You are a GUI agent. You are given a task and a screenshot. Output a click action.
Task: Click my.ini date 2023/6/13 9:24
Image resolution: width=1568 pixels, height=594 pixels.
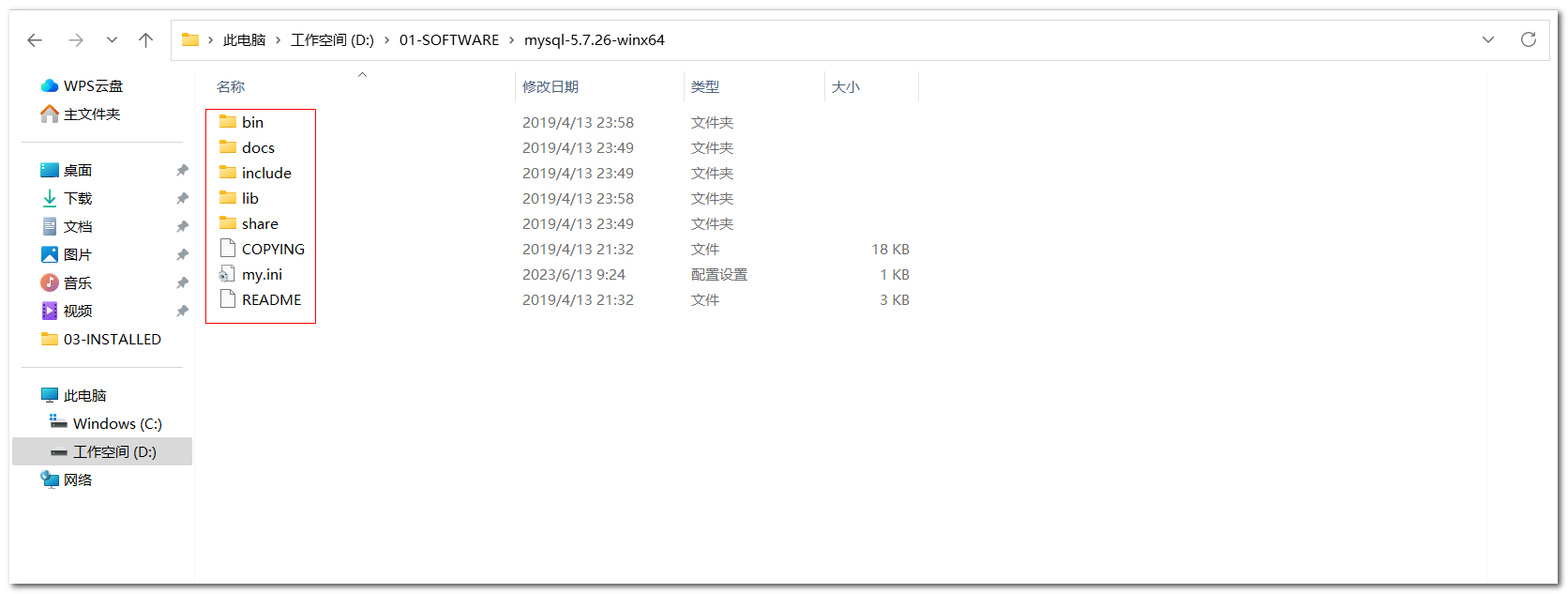pos(574,274)
